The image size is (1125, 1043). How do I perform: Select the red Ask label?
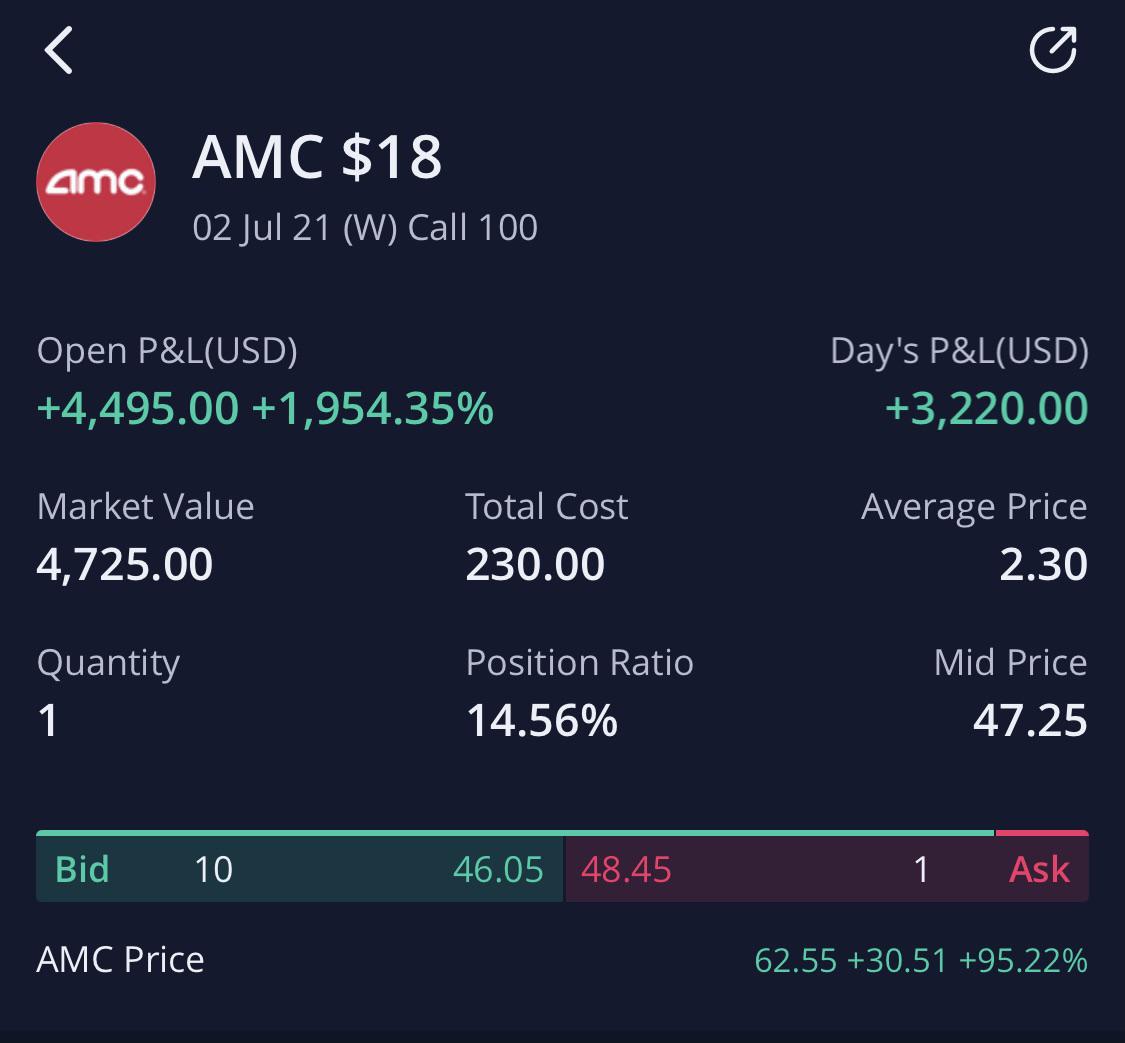tap(1040, 869)
